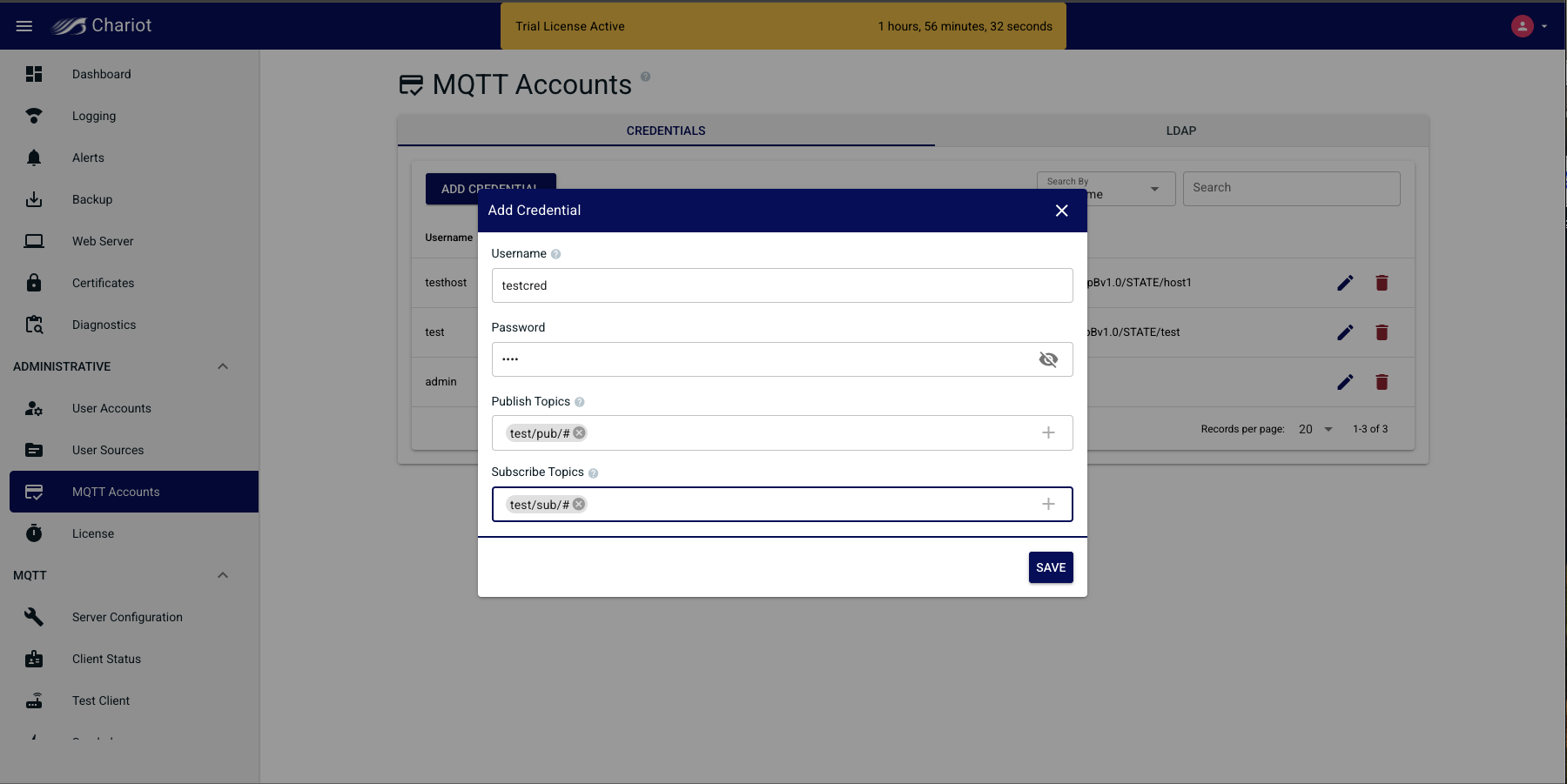Add a publish topic with plus icon
This screenshot has width=1567, height=784.
(x=1048, y=433)
